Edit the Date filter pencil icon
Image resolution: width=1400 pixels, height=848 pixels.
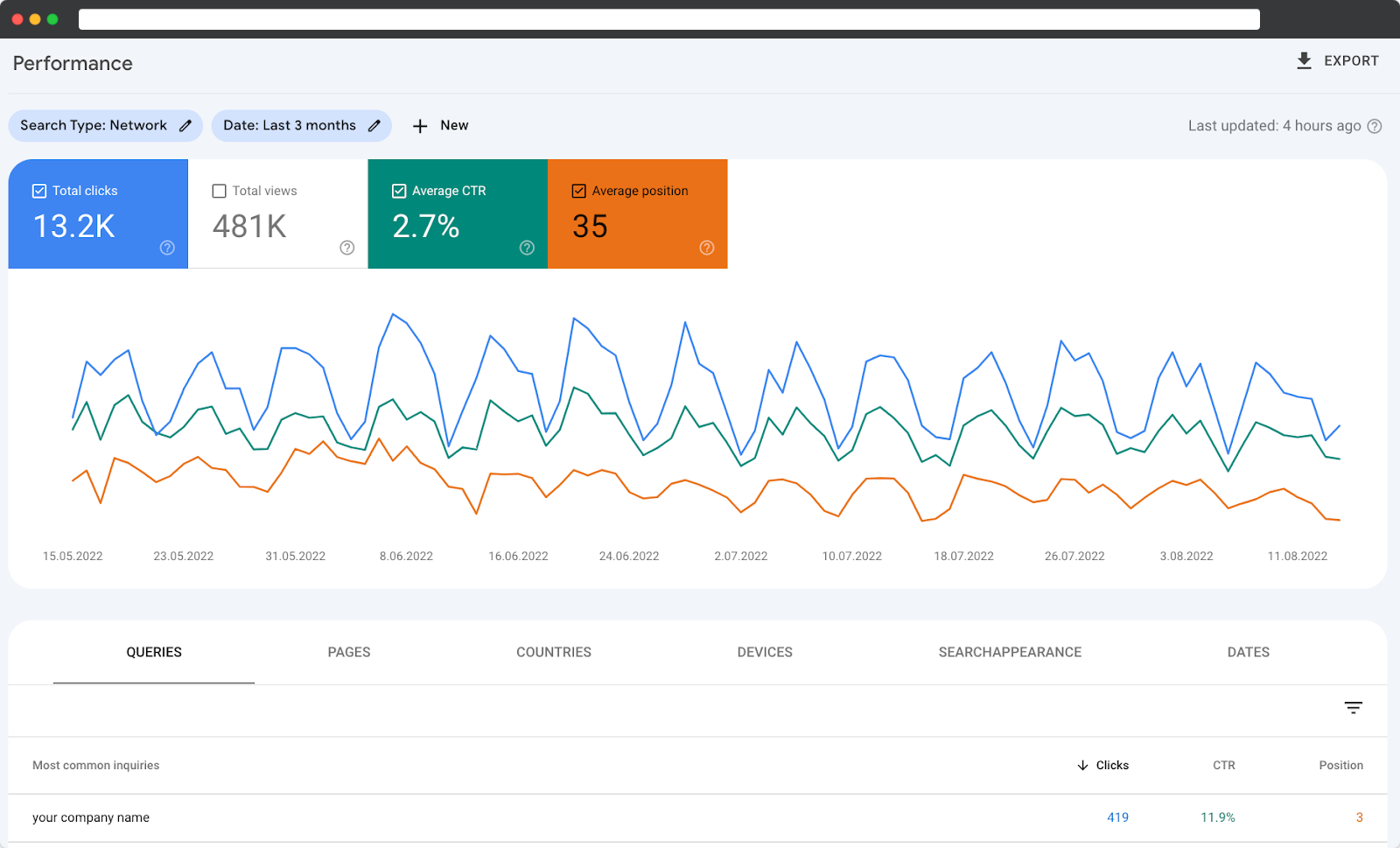tap(374, 126)
